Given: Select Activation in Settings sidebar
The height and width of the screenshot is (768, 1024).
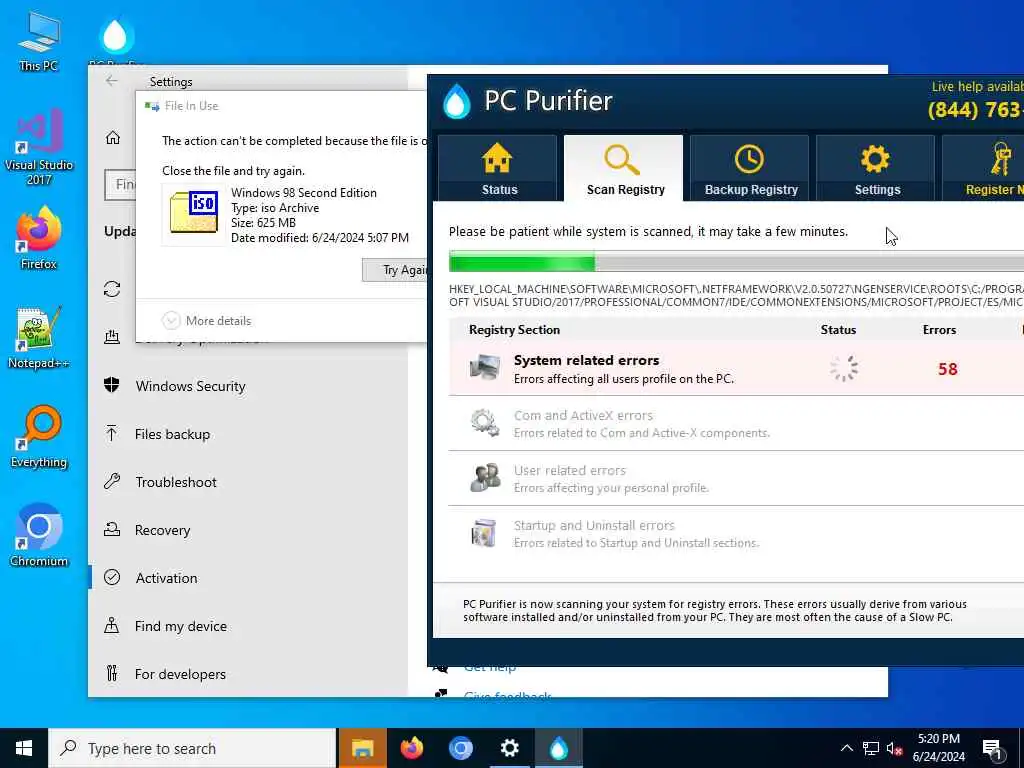Looking at the screenshot, I should pos(248,578).
